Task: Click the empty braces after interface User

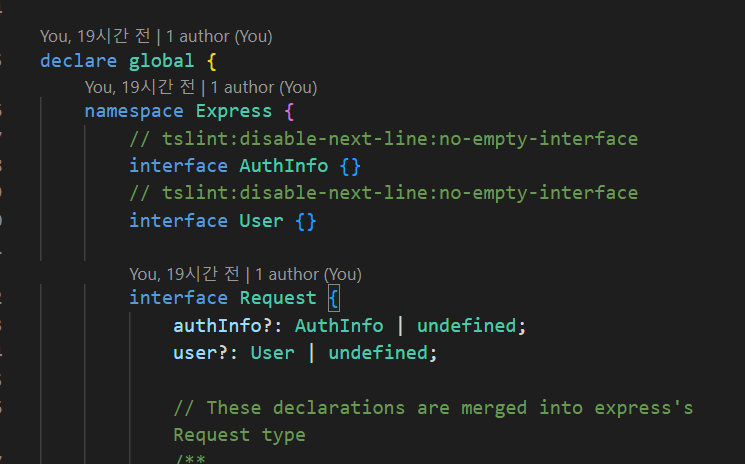Action: (x=306, y=221)
